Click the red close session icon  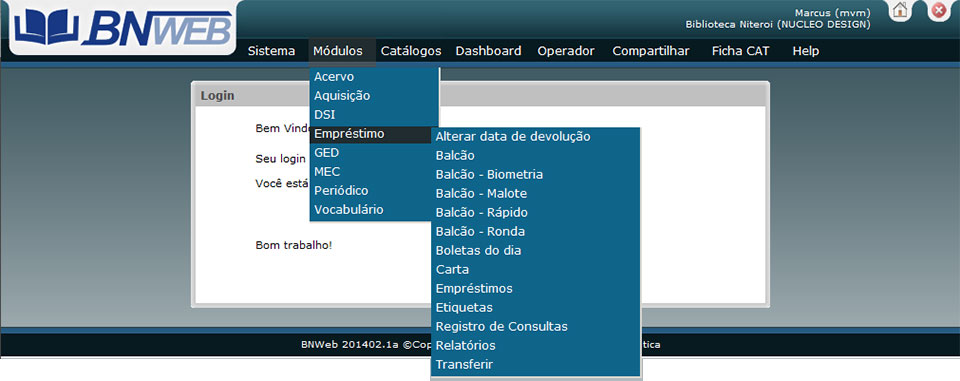939,10
